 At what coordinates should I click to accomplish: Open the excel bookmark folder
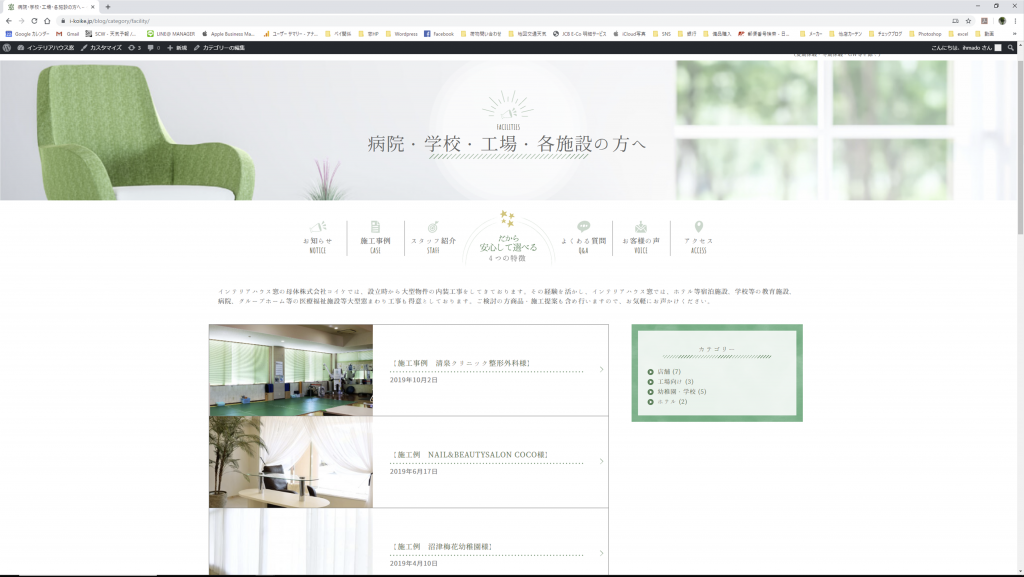coord(958,34)
